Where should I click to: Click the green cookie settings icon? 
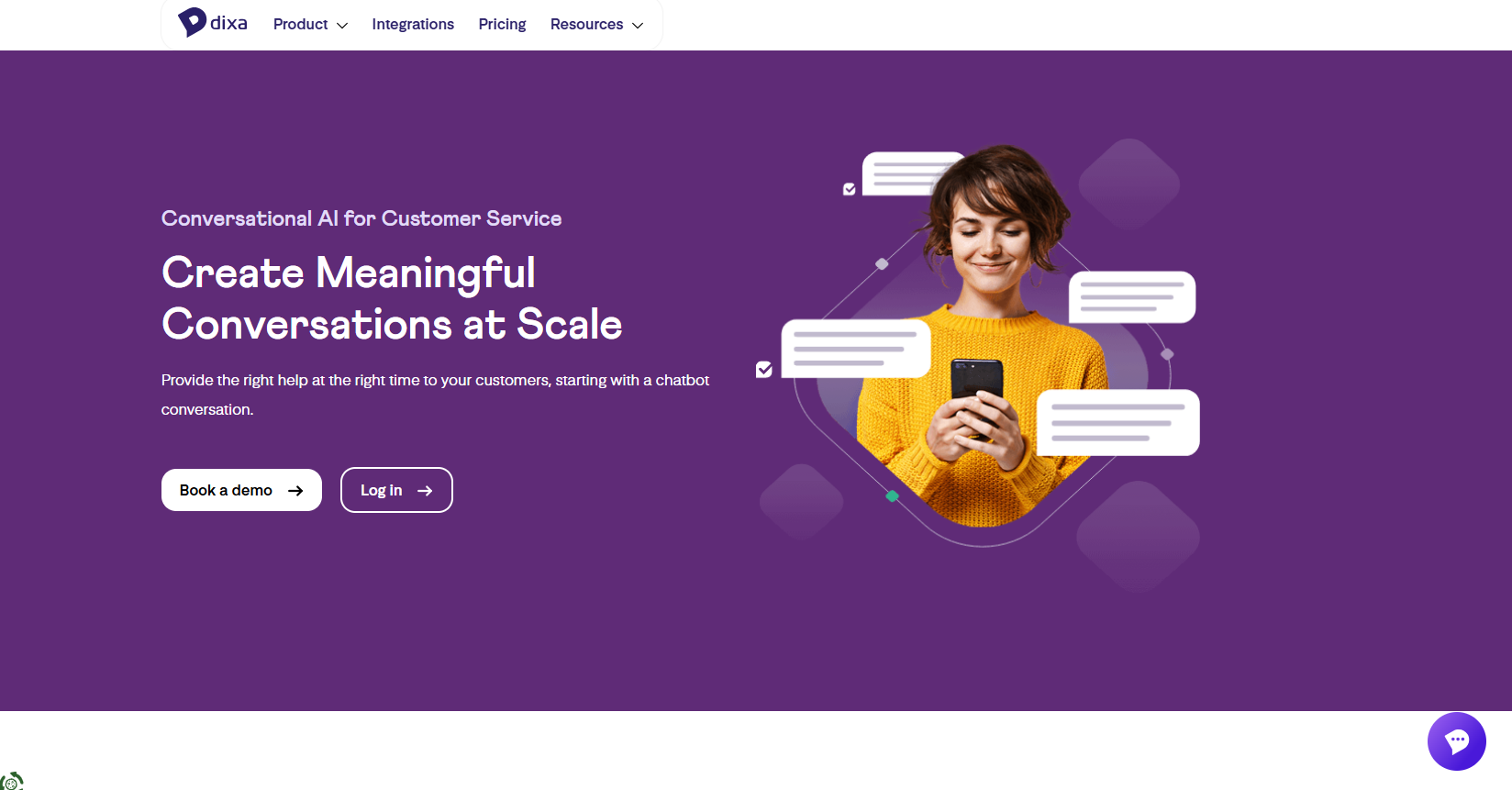tap(11, 782)
